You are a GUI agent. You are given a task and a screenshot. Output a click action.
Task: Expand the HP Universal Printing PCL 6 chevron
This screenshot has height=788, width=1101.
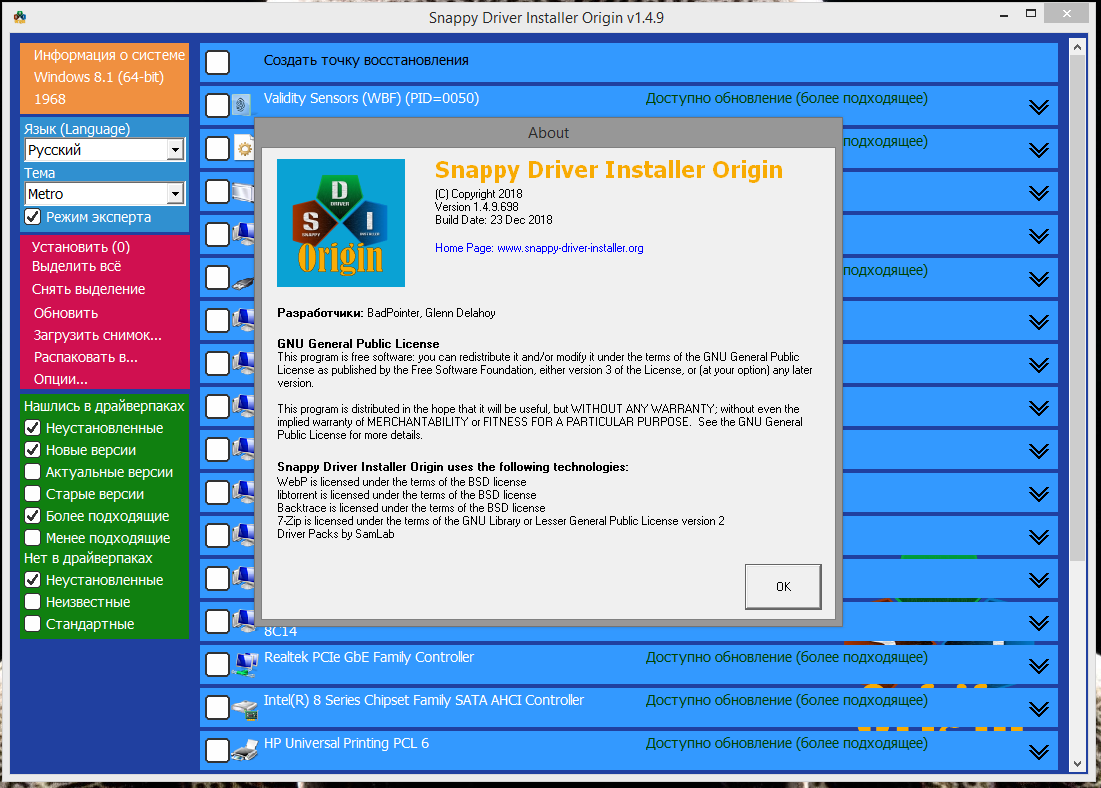[x=1039, y=752]
